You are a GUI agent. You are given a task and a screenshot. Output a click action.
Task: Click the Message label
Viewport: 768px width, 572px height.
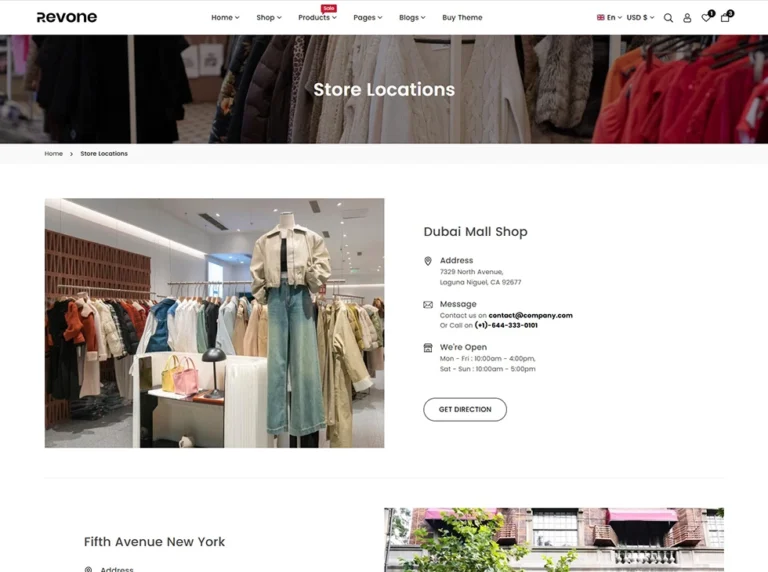point(458,304)
